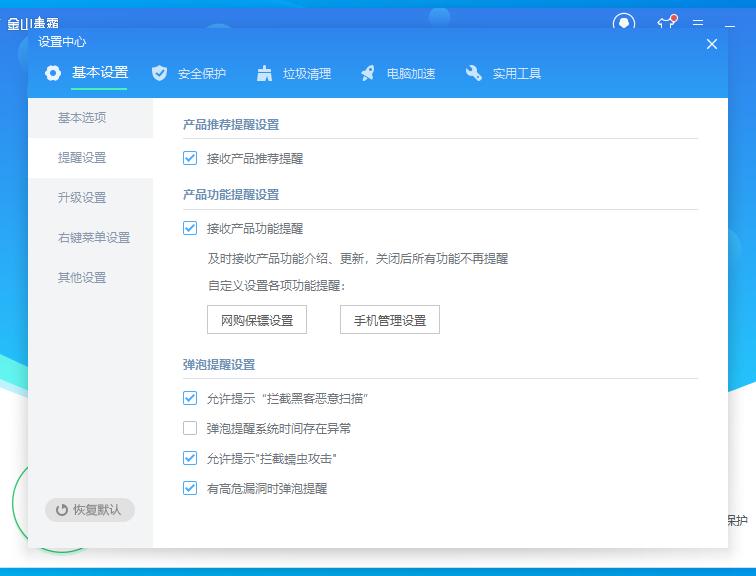Viewport: 756px width, 576px height.
Task: Uncheck 有高危漏洞时弹泡提醒 checkbox
Action: click(x=190, y=488)
